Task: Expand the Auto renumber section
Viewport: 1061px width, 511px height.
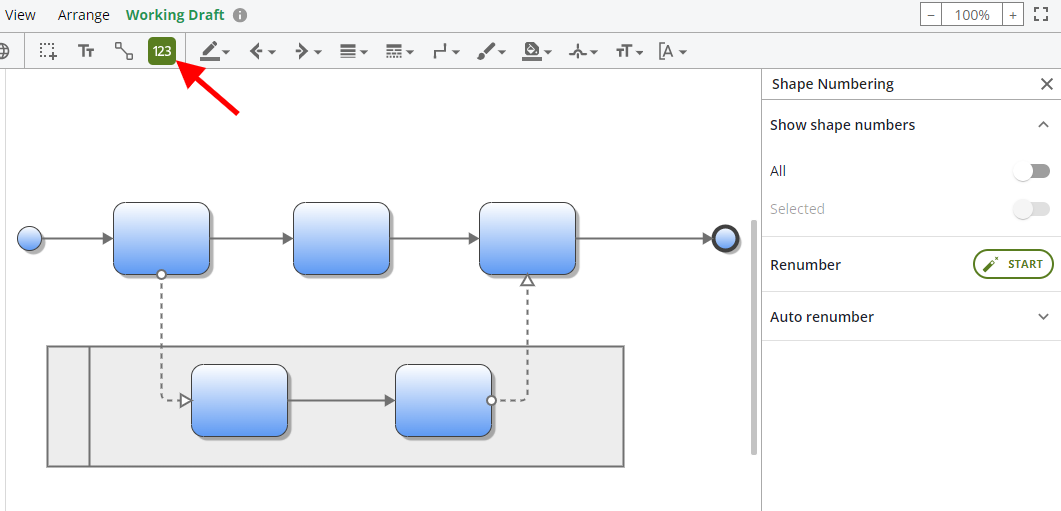Action: pos(1044,317)
